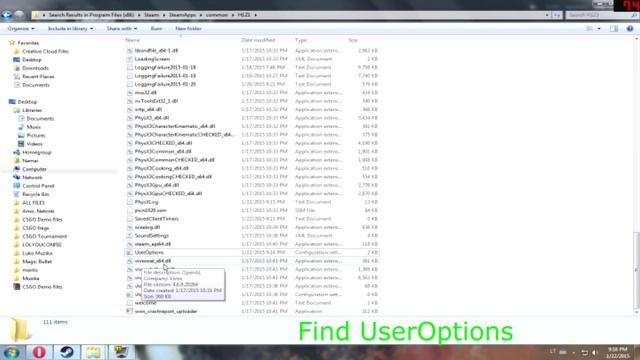
Task: Open the Windows Start button
Action: 11,352
